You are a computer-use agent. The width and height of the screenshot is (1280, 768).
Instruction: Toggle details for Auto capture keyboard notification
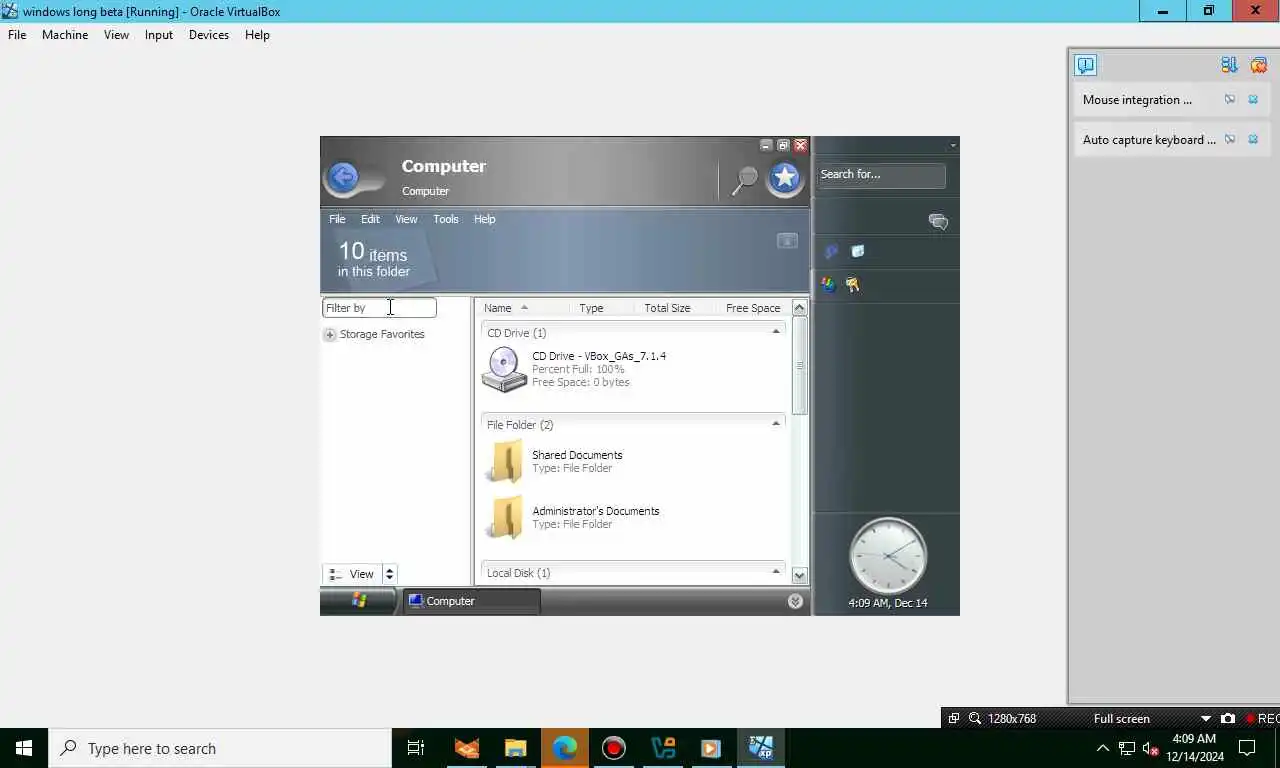(1230, 139)
